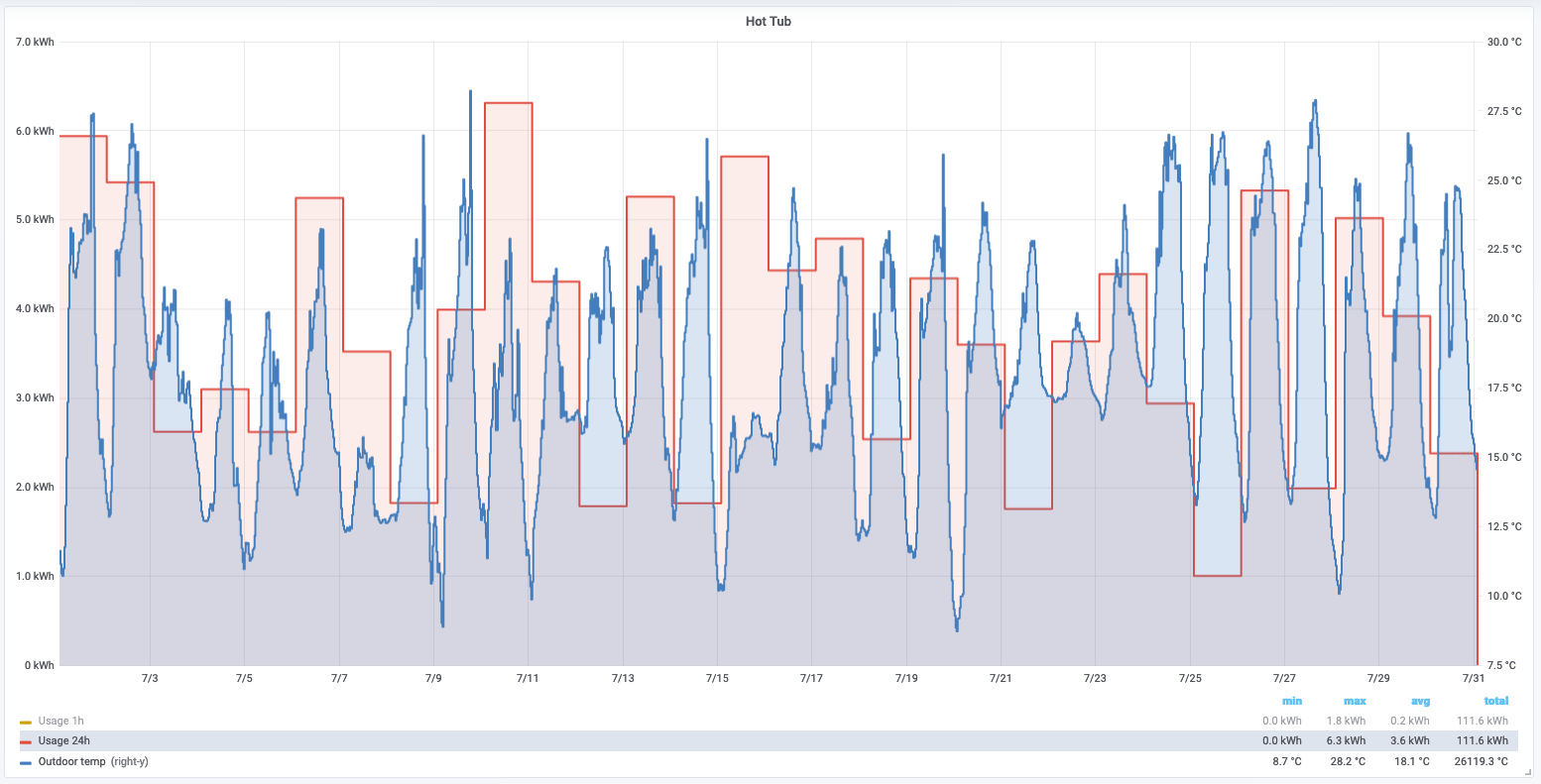Image resolution: width=1541 pixels, height=784 pixels.
Task: Click the 7/23 x-axis date label
Action: click(x=1095, y=678)
